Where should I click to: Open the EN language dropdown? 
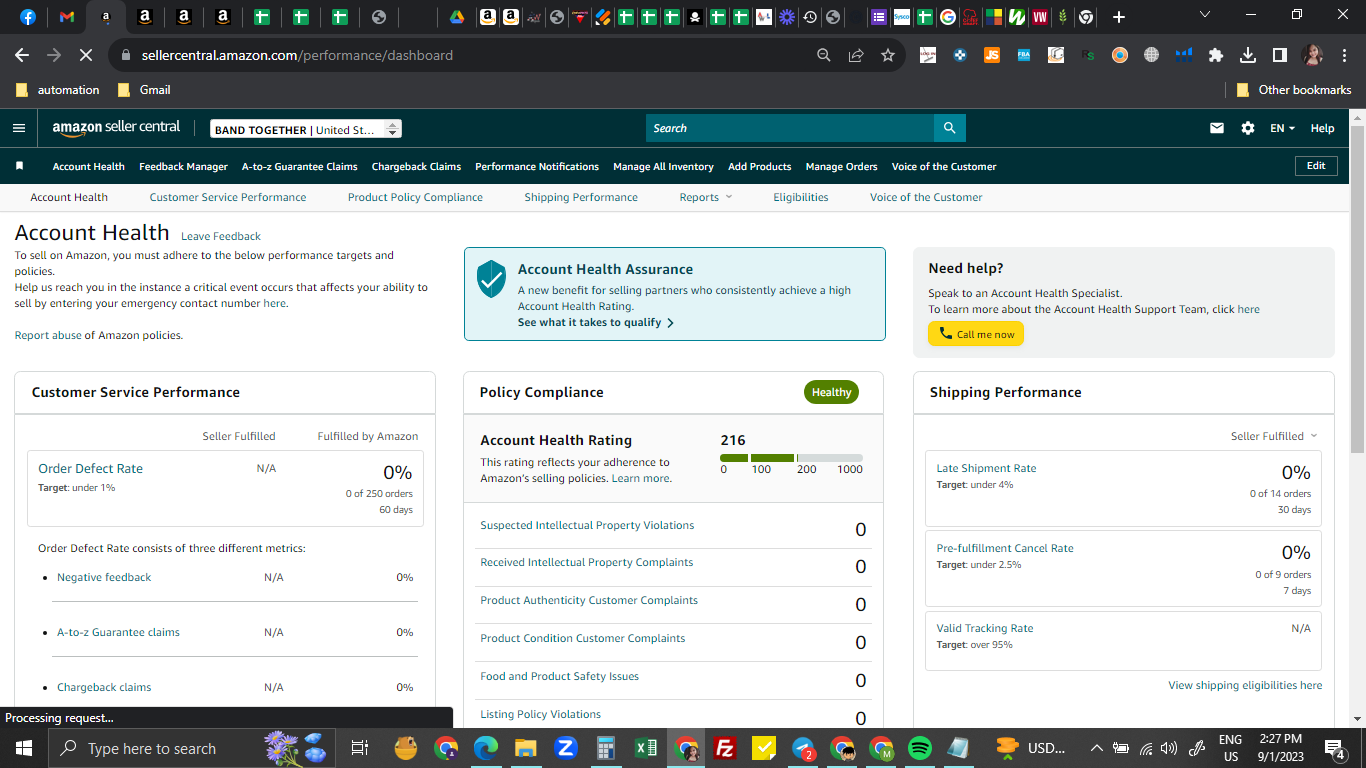coord(1282,128)
